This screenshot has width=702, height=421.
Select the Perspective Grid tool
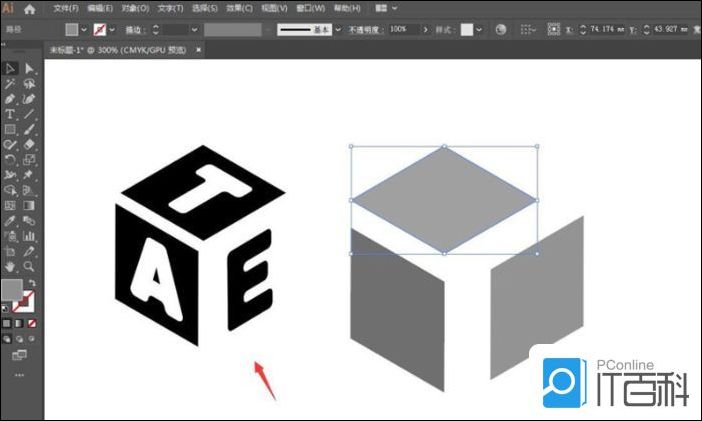point(29,190)
